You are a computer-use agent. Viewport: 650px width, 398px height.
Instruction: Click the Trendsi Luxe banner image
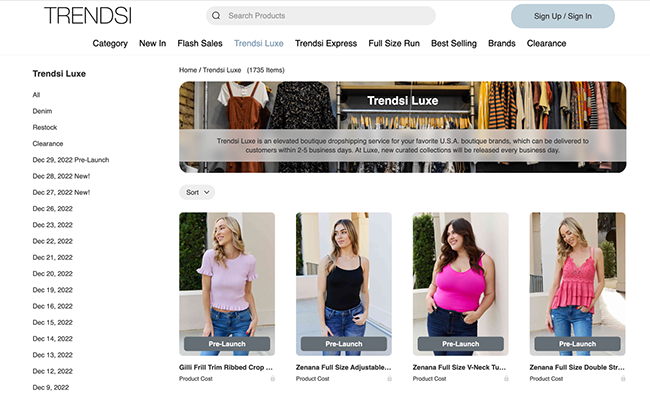click(403, 127)
